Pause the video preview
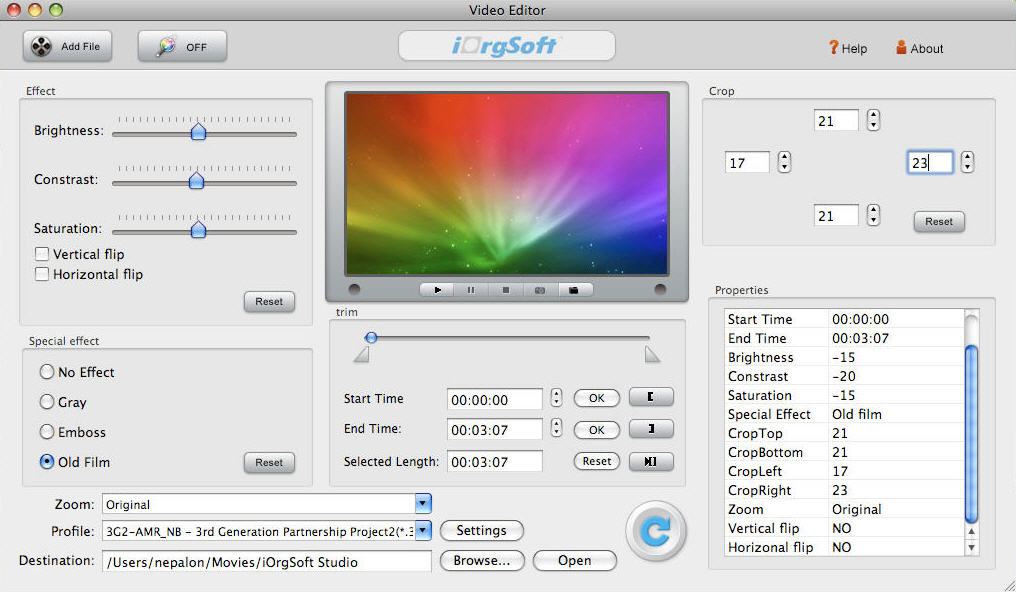 tap(471, 290)
